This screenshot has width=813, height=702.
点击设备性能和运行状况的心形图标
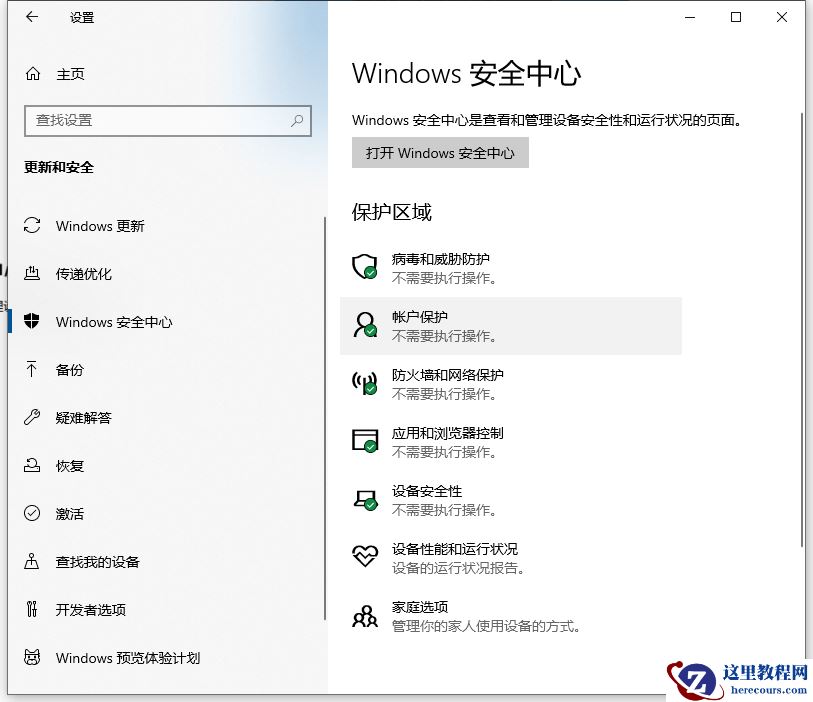pos(365,557)
